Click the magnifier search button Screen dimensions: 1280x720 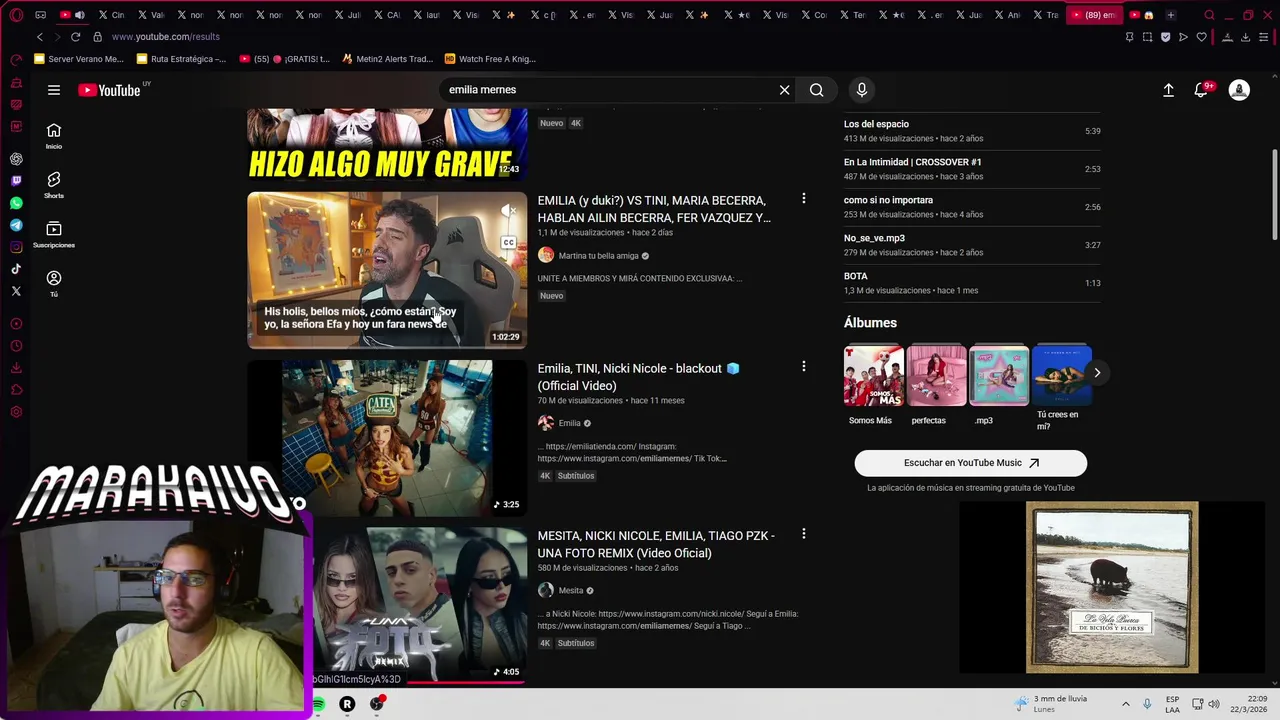[817, 90]
